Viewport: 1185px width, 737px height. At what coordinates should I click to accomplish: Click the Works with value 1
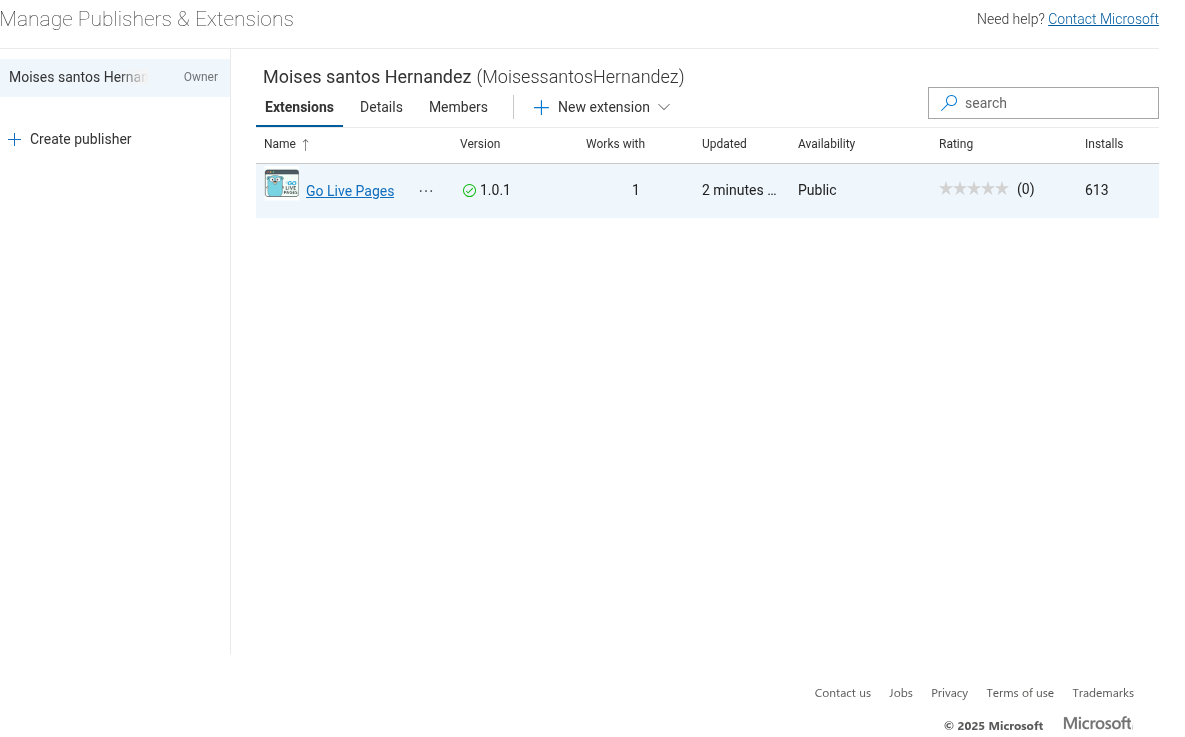[x=636, y=190]
